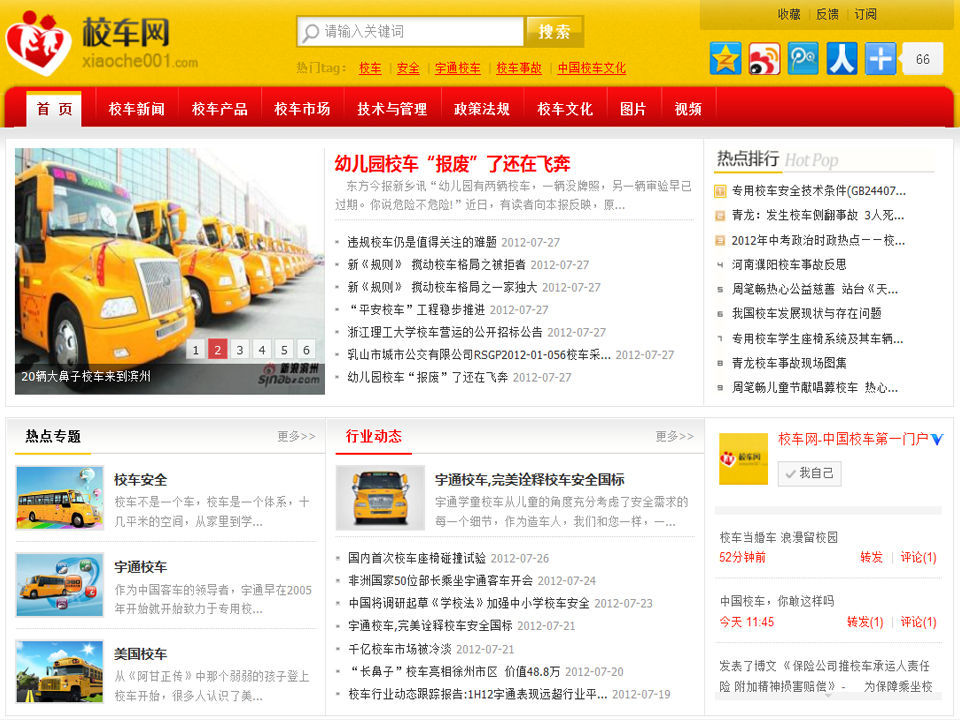Open the 校车产品 menu item

(220, 109)
